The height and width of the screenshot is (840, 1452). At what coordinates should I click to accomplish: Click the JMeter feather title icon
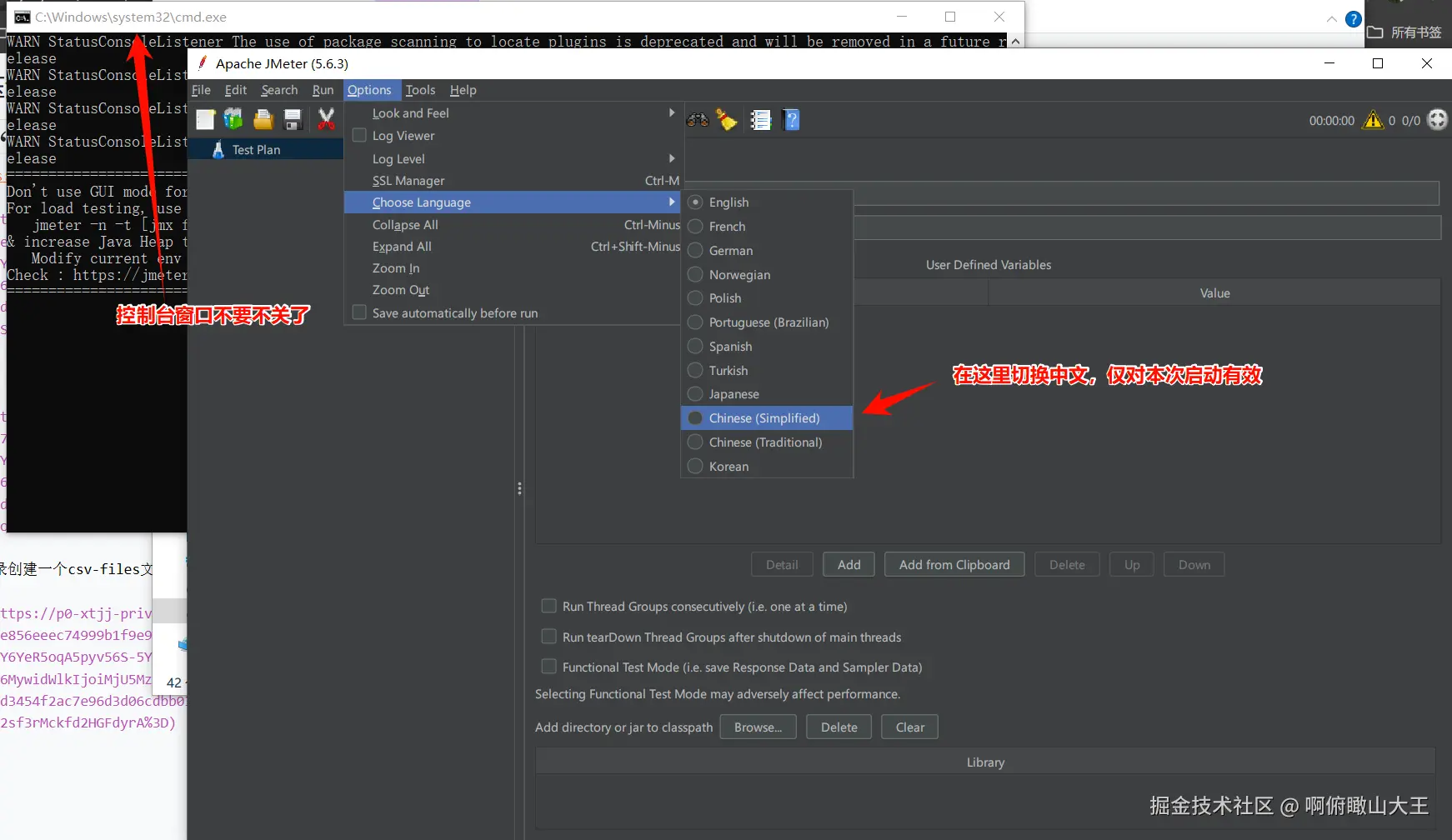tap(203, 63)
